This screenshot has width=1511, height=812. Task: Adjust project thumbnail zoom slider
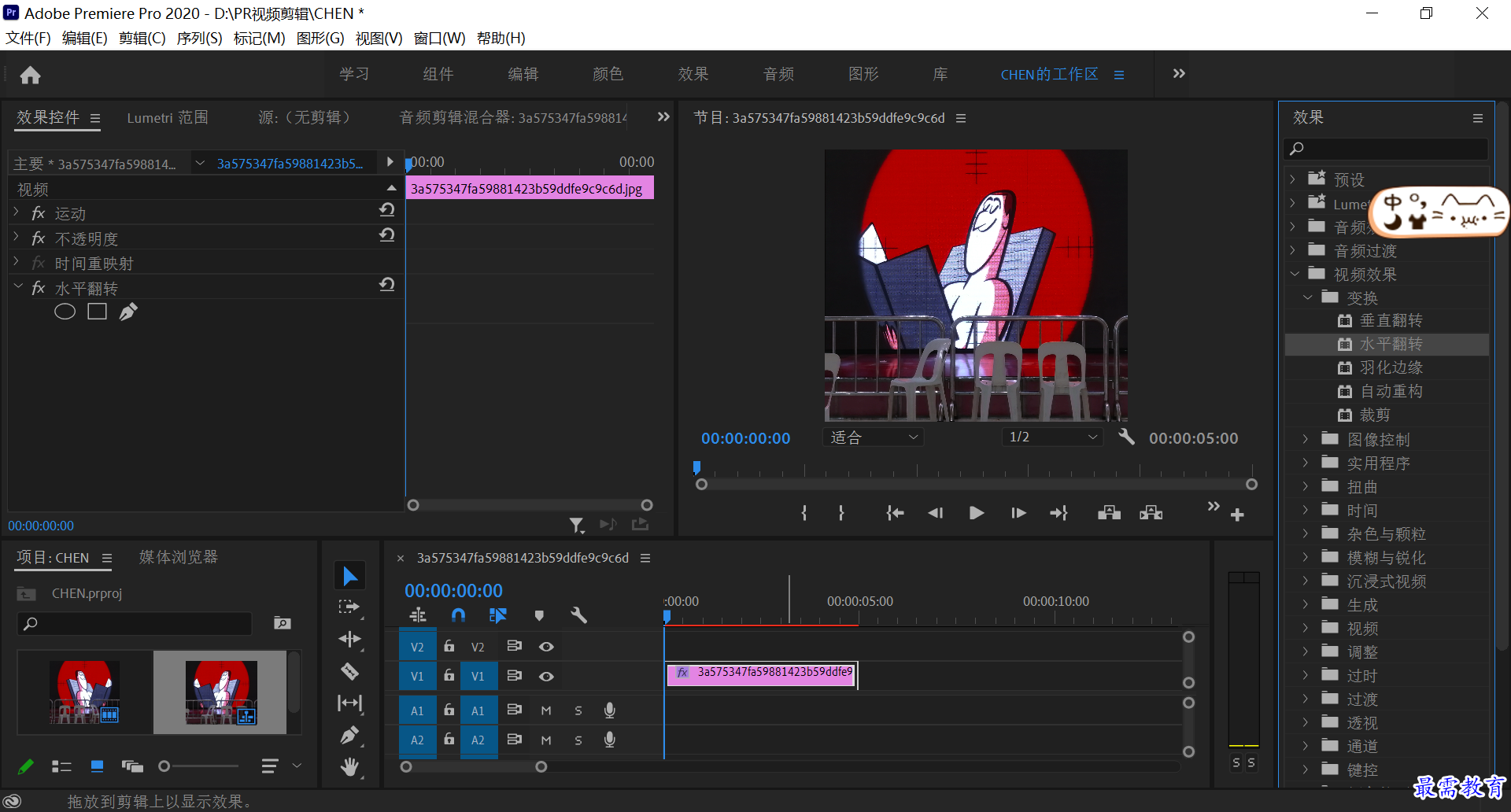click(164, 766)
